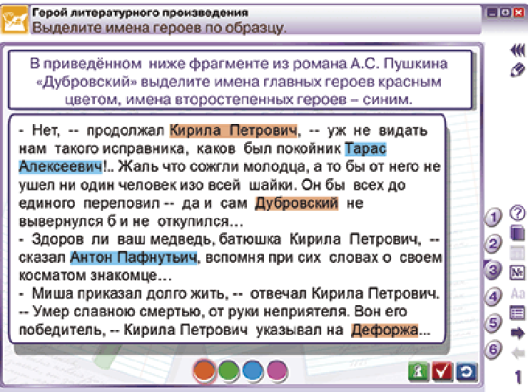Screen dimensions: 528x392
Task: Select the pencil edit icon
Action: coord(517,70)
